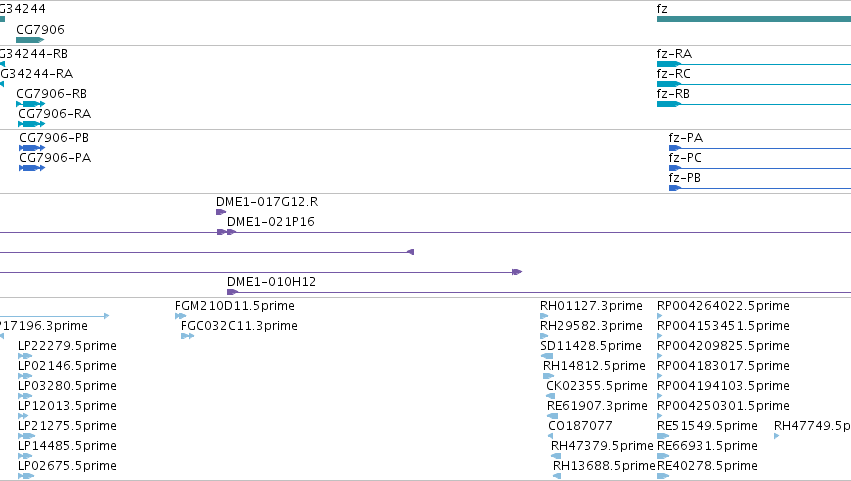
Task: Select the LP02675.5prime EST
Action: coord(26,476)
